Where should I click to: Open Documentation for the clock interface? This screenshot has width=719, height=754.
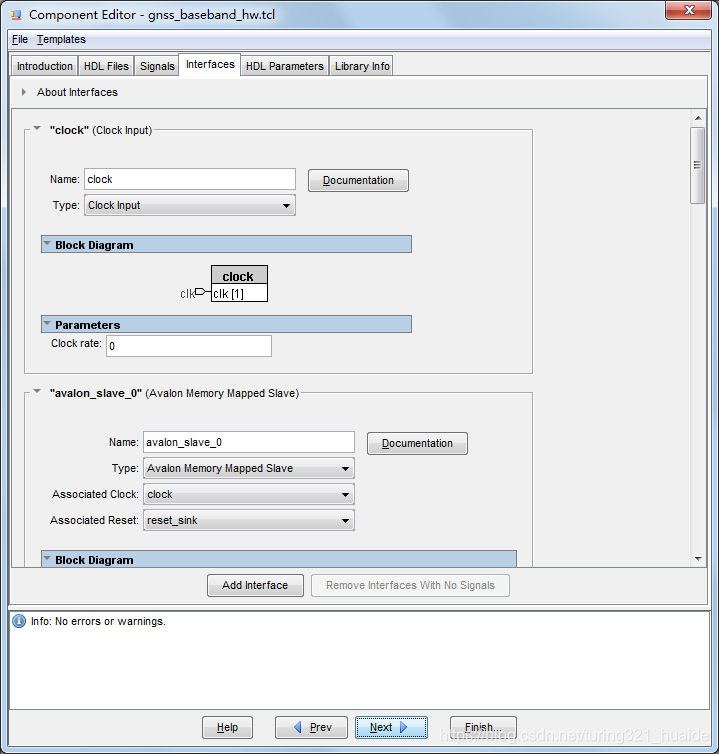(358, 180)
